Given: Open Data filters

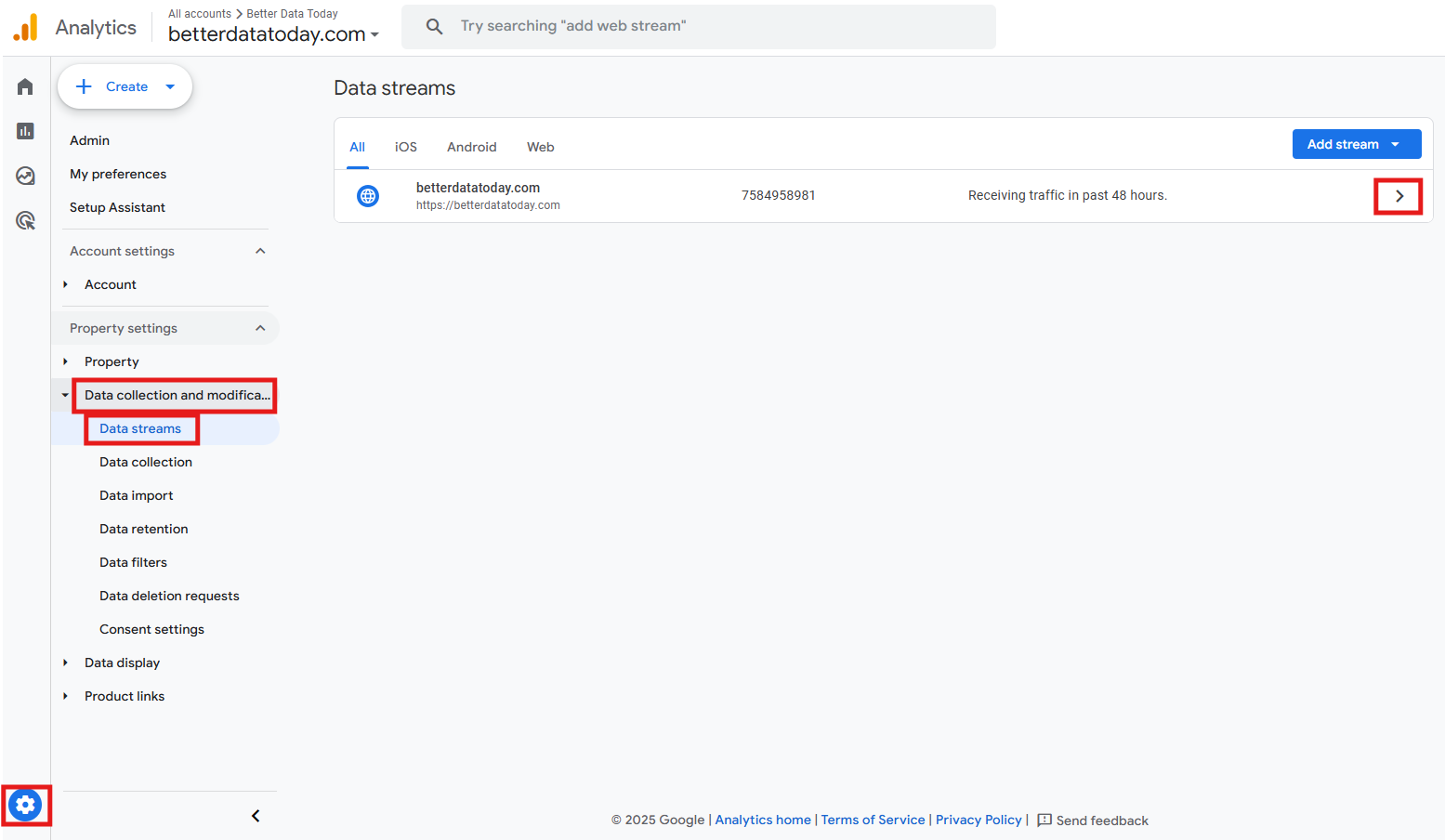Looking at the screenshot, I should pyautogui.click(x=134, y=562).
